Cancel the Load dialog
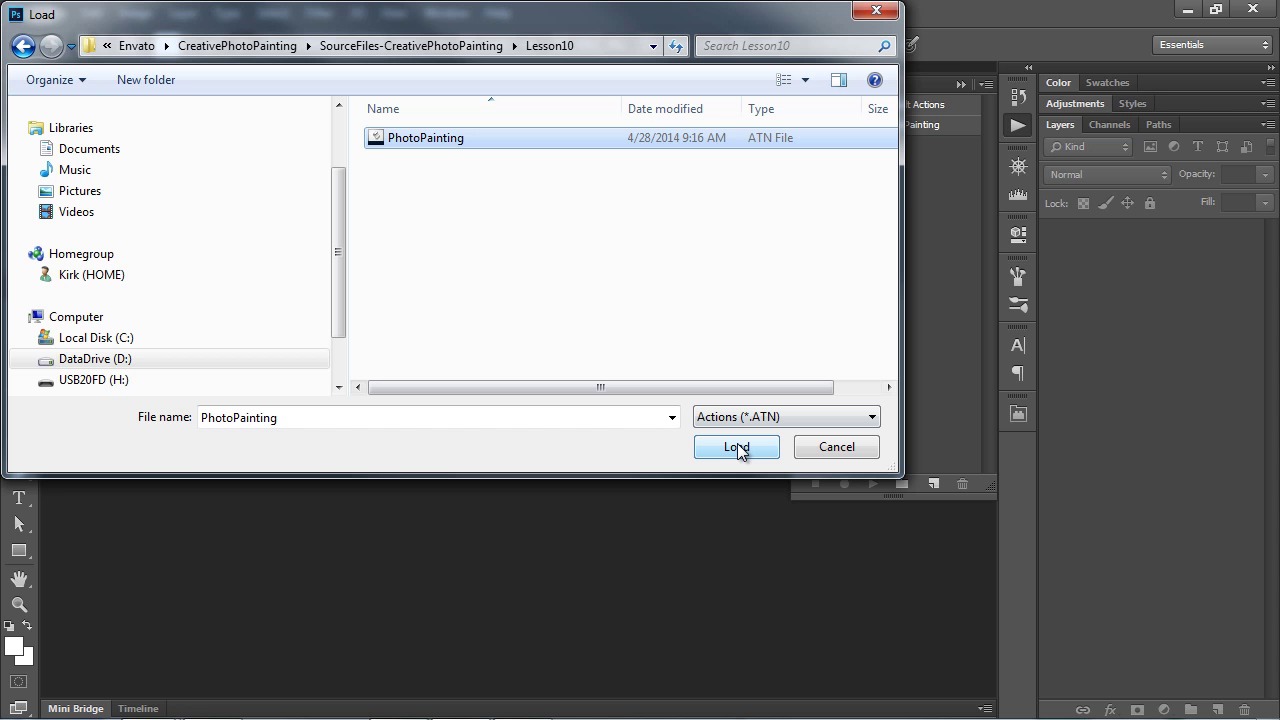1280x720 pixels. coord(837,447)
